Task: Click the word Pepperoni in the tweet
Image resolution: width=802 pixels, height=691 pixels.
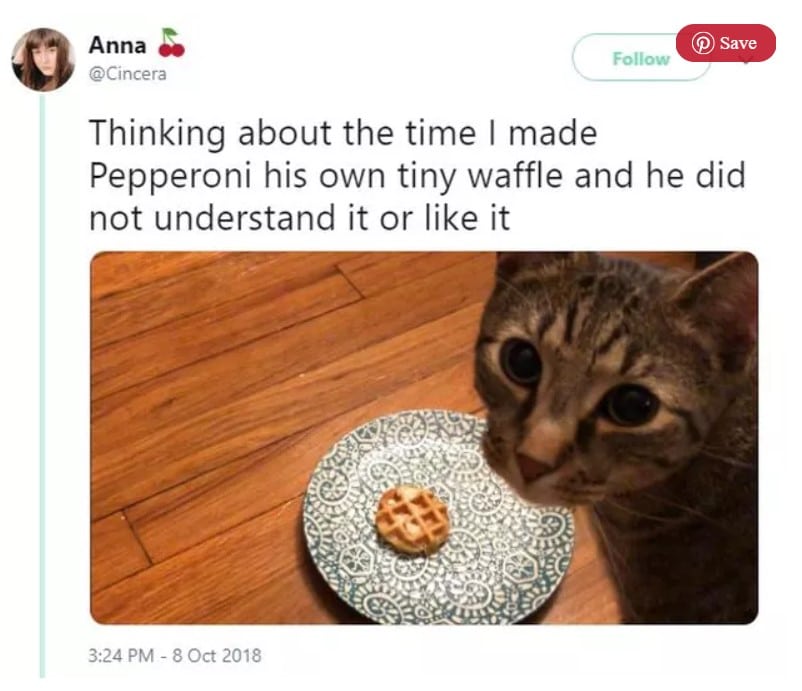Action: 170,175
